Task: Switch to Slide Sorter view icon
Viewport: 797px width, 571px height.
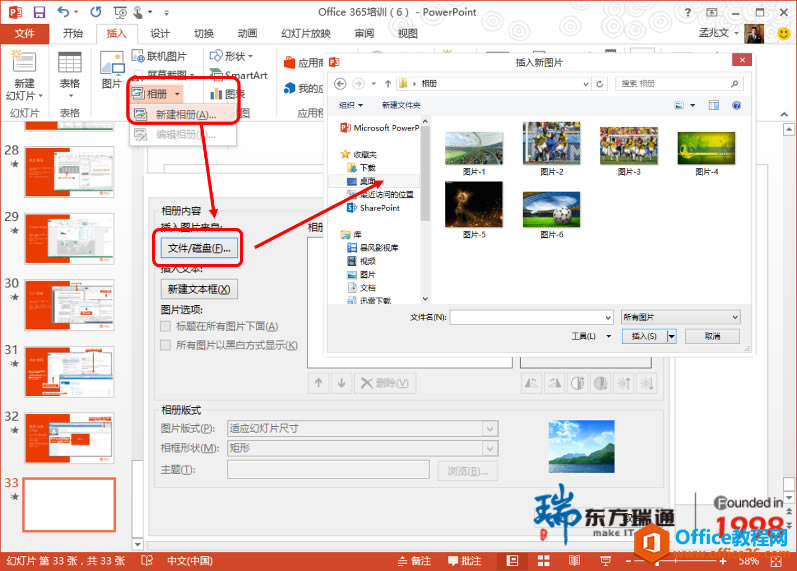Action: coord(543,561)
